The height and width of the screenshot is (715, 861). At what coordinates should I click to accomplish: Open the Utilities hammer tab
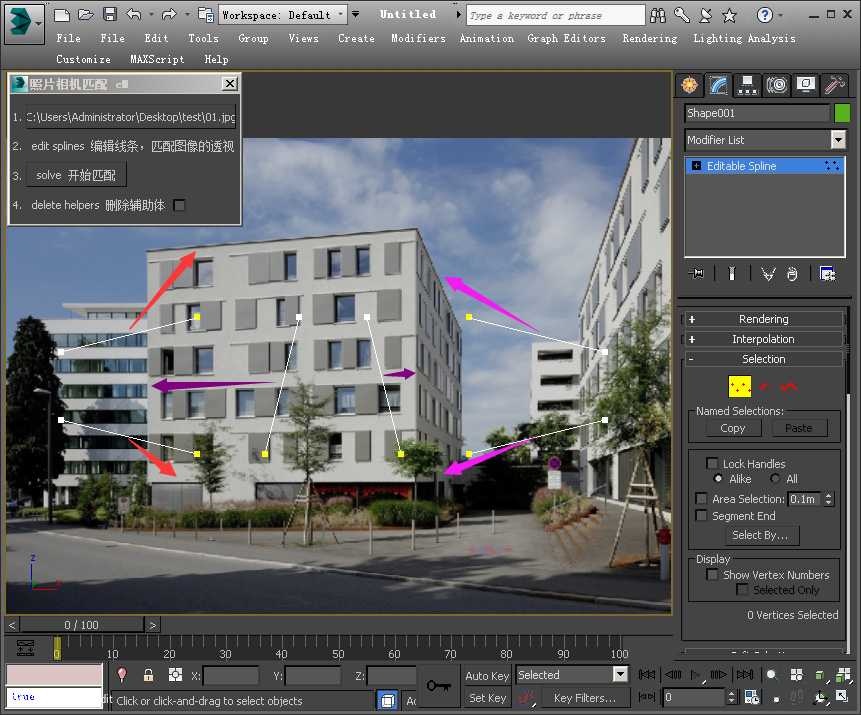coord(836,85)
